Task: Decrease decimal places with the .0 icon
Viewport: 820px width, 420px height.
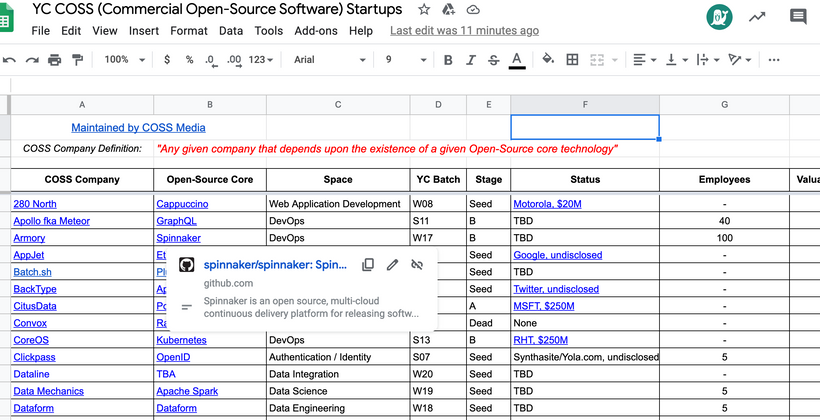Action: coord(211,61)
